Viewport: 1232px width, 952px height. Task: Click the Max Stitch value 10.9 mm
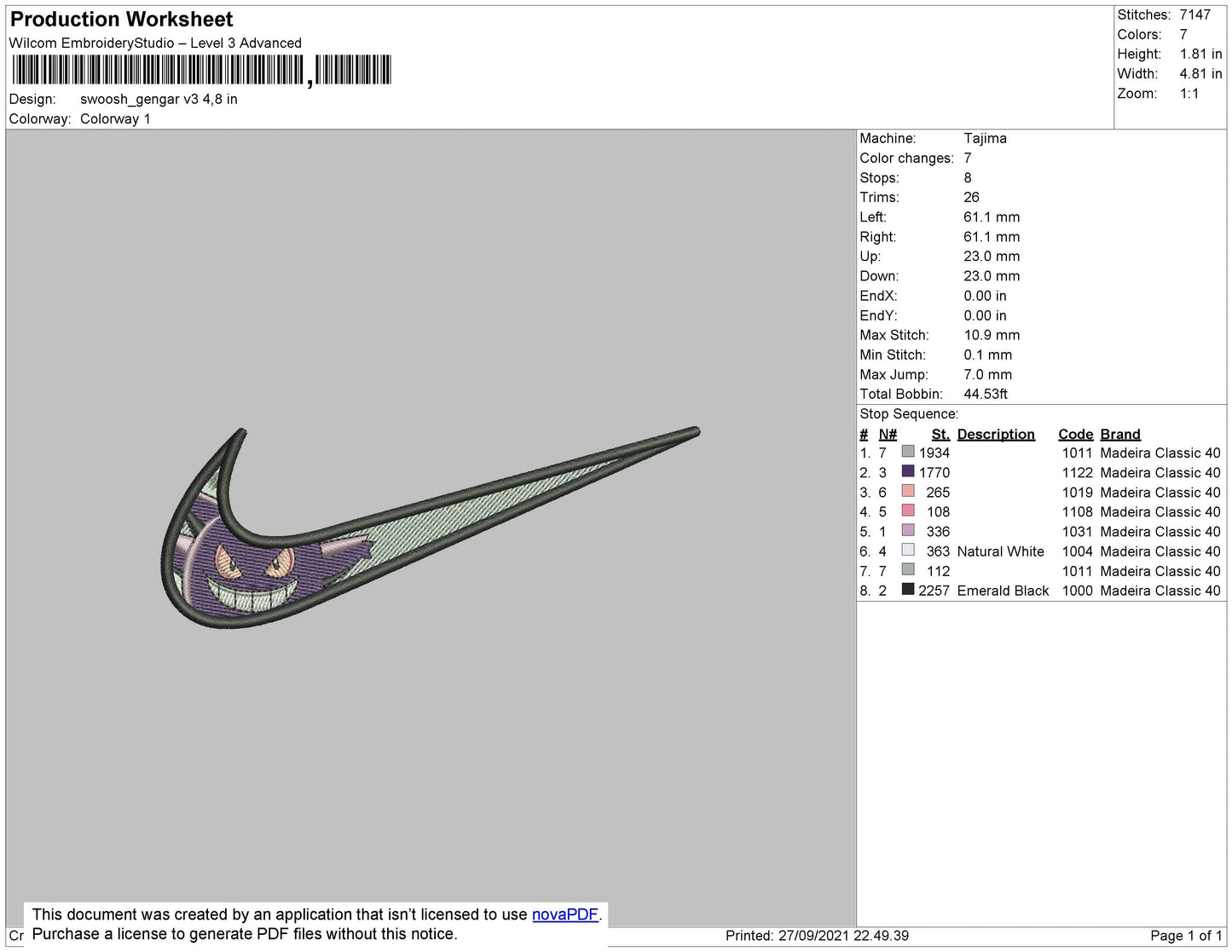(x=992, y=335)
